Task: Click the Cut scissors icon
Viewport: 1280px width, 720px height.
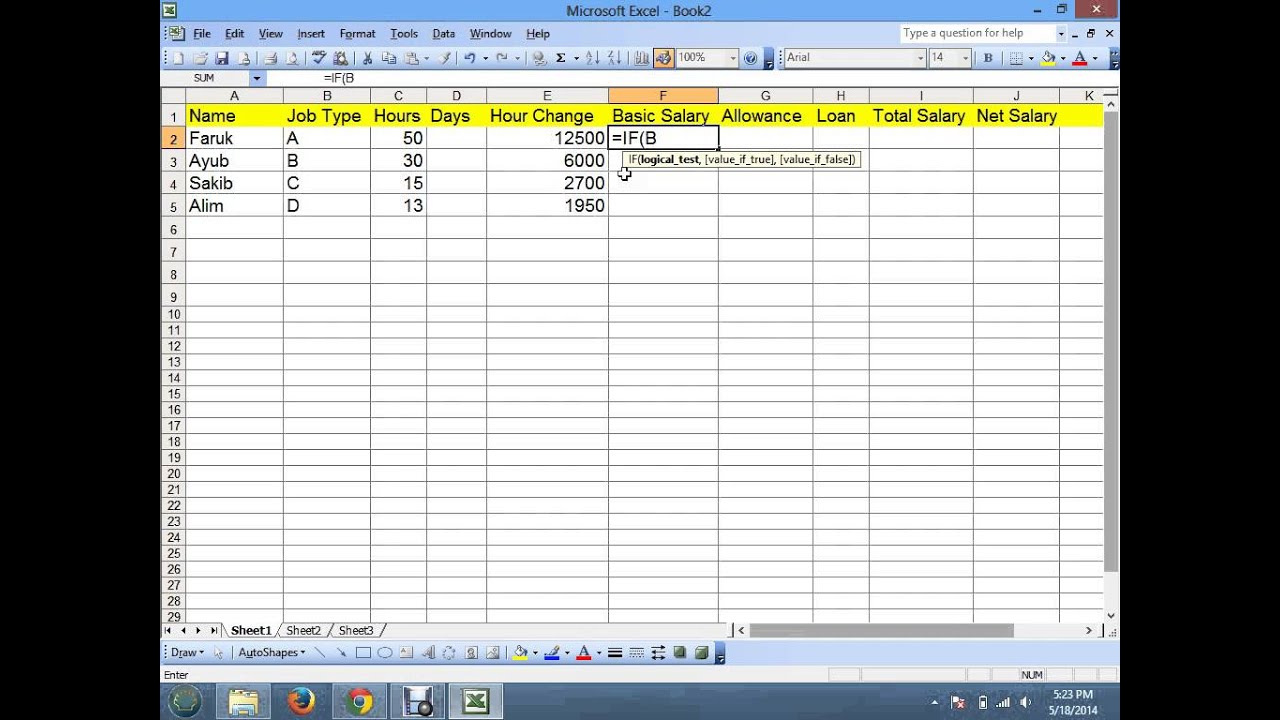Action: pyautogui.click(x=367, y=58)
